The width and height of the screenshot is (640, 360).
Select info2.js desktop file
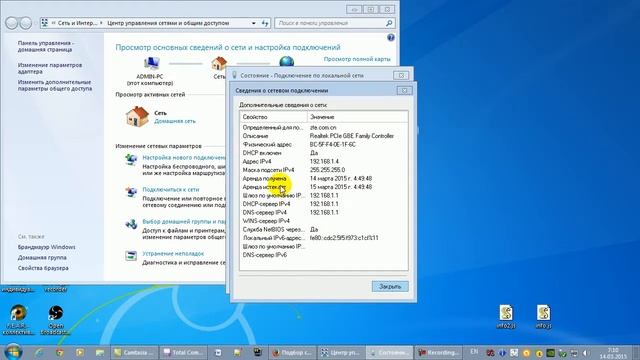(506, 317)
